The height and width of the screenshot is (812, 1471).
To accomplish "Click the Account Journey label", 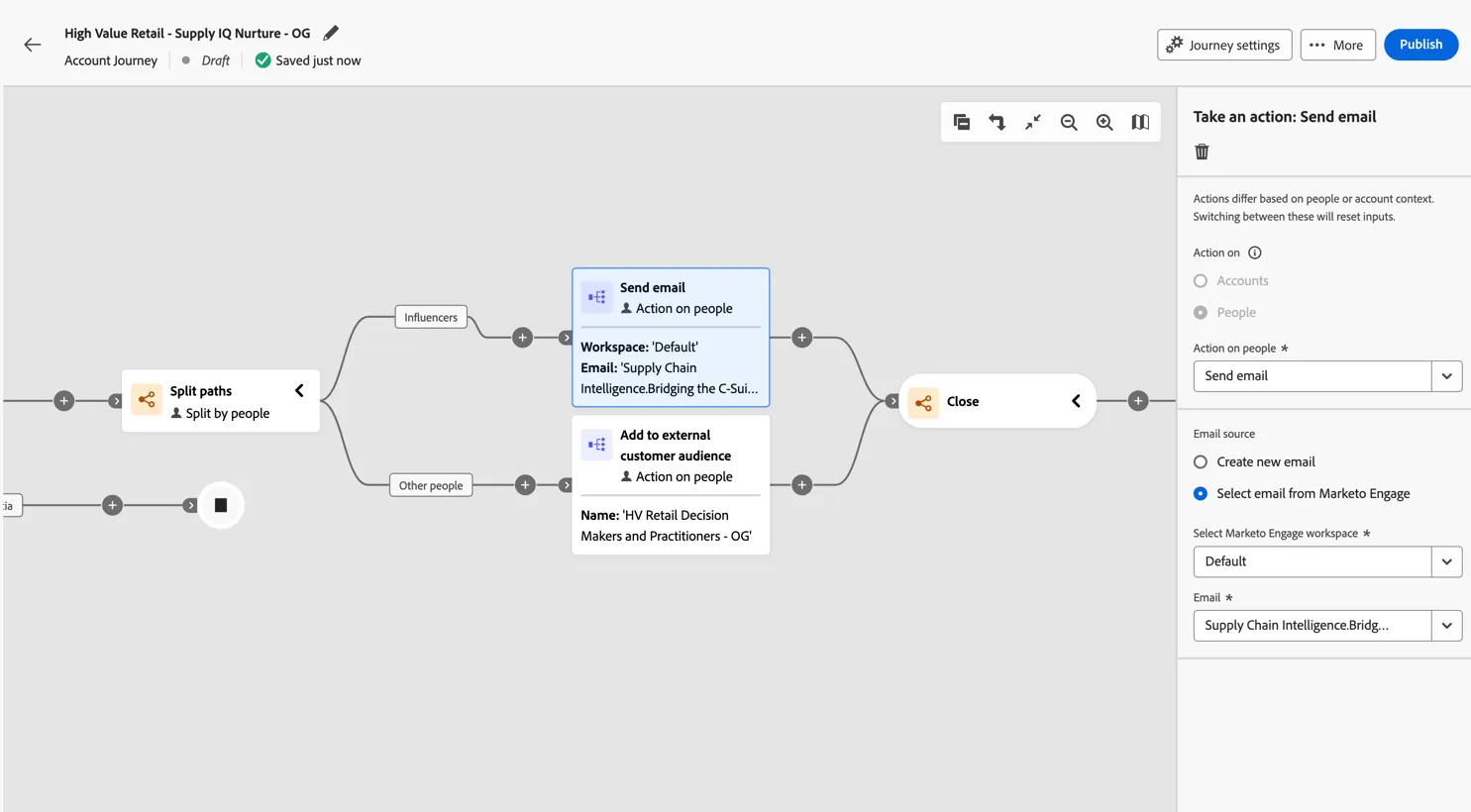I will (x=111, y=60).
